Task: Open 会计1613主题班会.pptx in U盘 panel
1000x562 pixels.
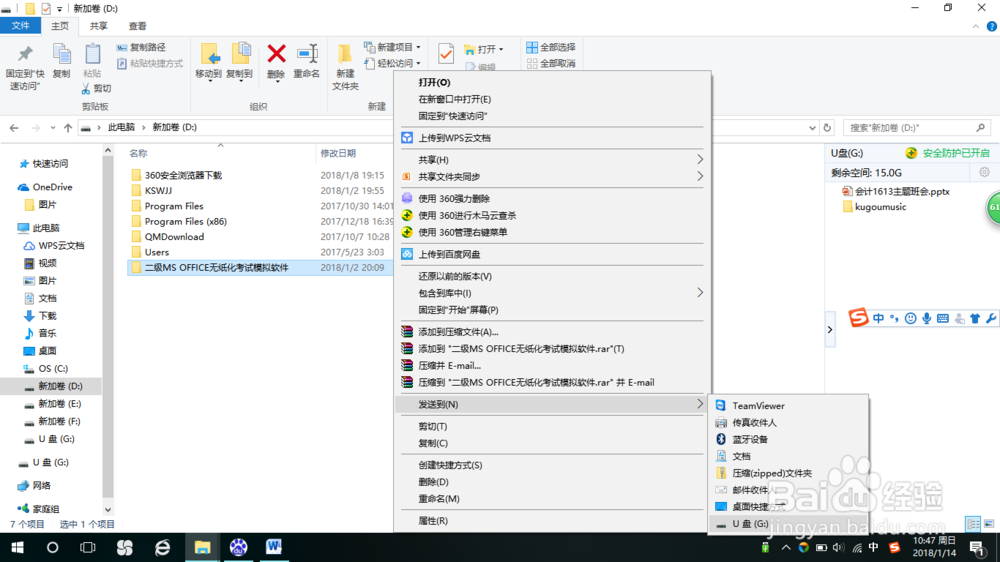Action: tap(902, 191)
